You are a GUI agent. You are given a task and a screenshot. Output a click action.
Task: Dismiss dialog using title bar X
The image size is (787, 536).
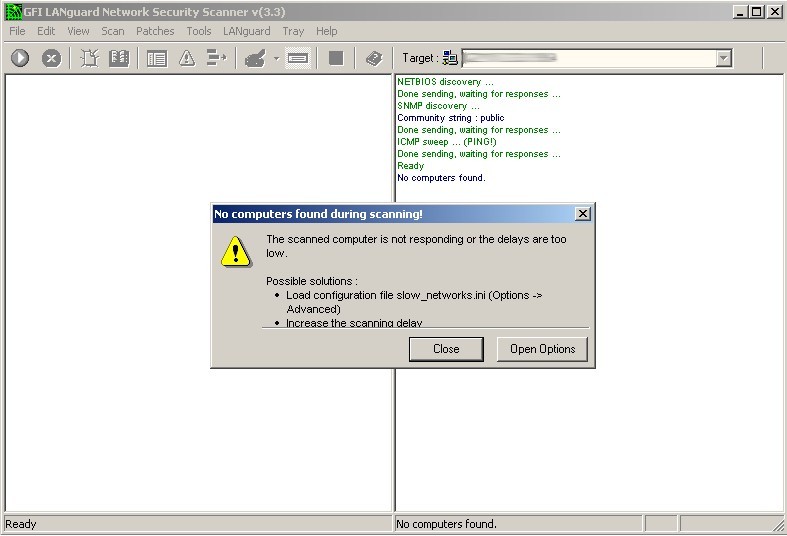point(582,214)
